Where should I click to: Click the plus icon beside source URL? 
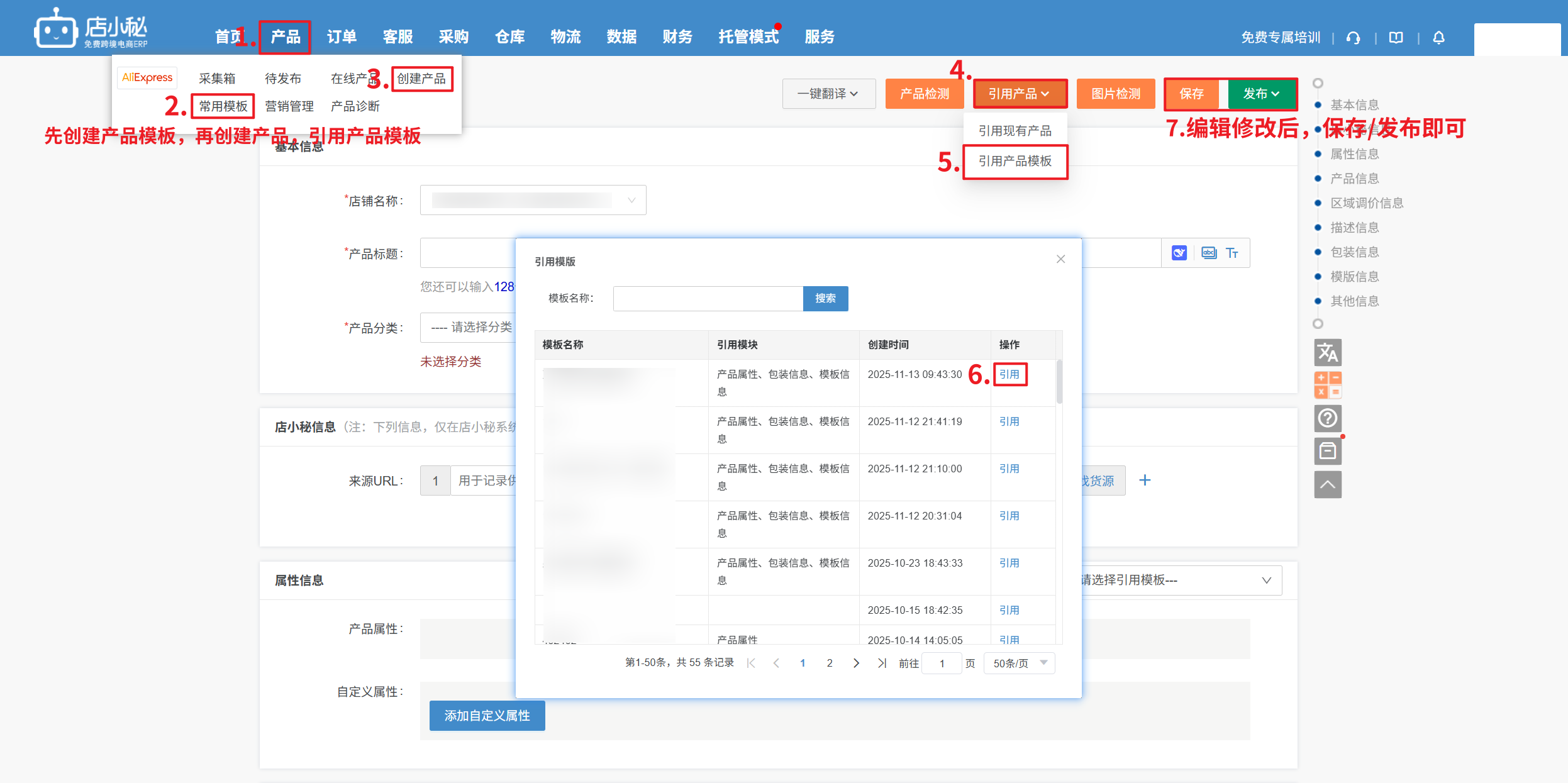click(1145, 480)
